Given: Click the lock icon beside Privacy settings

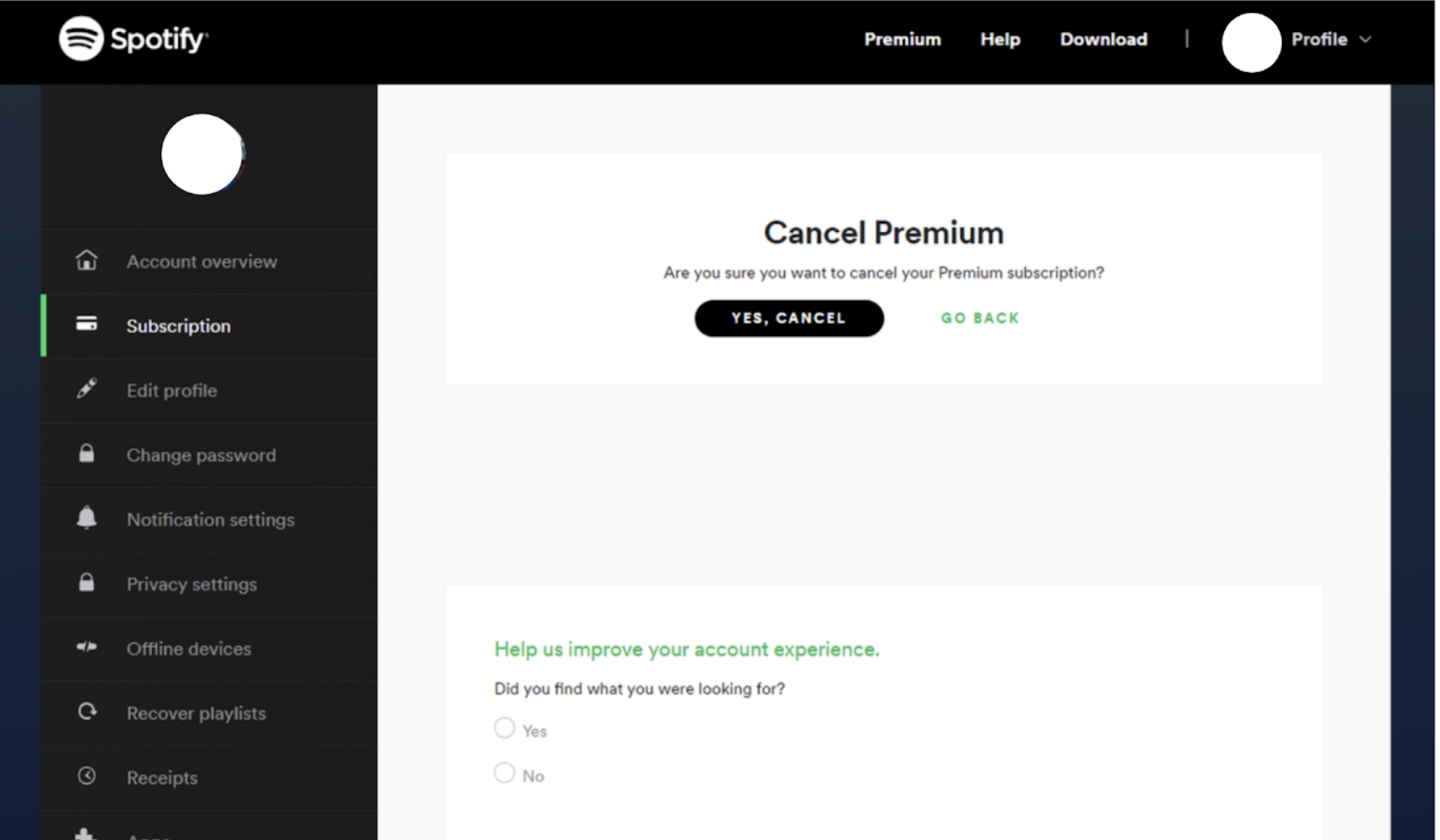Looking at the screenshot, I should (87, 582).
